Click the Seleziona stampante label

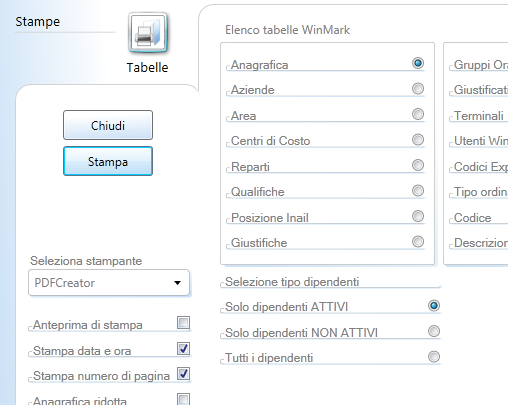pyautogui.click(x=86, y=261)
